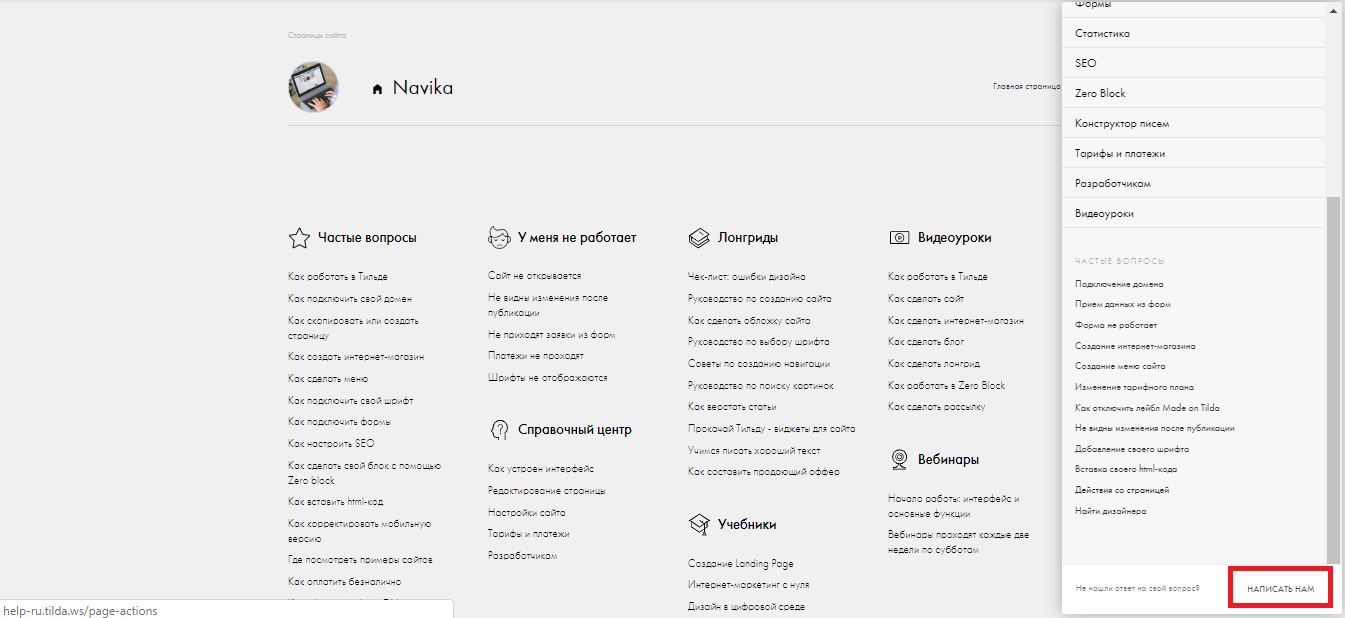Screen dimensions: 1345x618
Task: Open Подключение домена in the side panel
Action: click(x=1119, y=284)
